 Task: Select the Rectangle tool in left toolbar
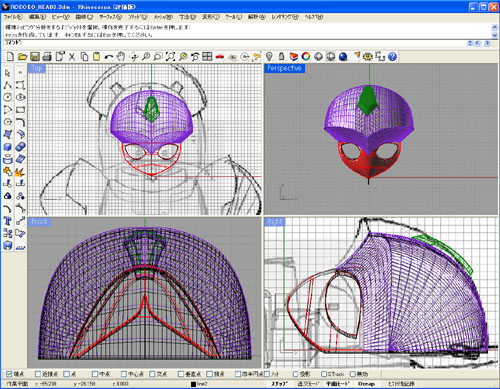(20, 110)
